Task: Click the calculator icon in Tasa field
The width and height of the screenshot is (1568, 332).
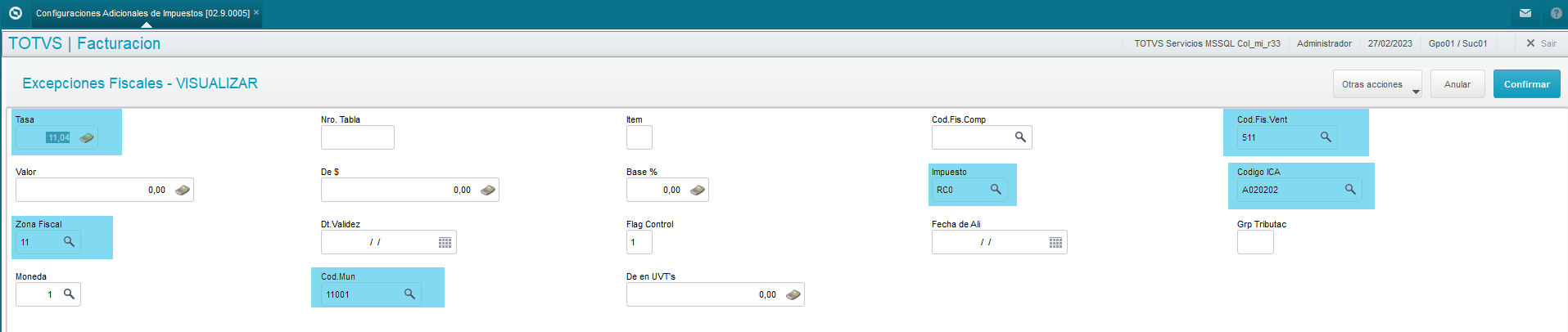Action: tap(86, 137)
